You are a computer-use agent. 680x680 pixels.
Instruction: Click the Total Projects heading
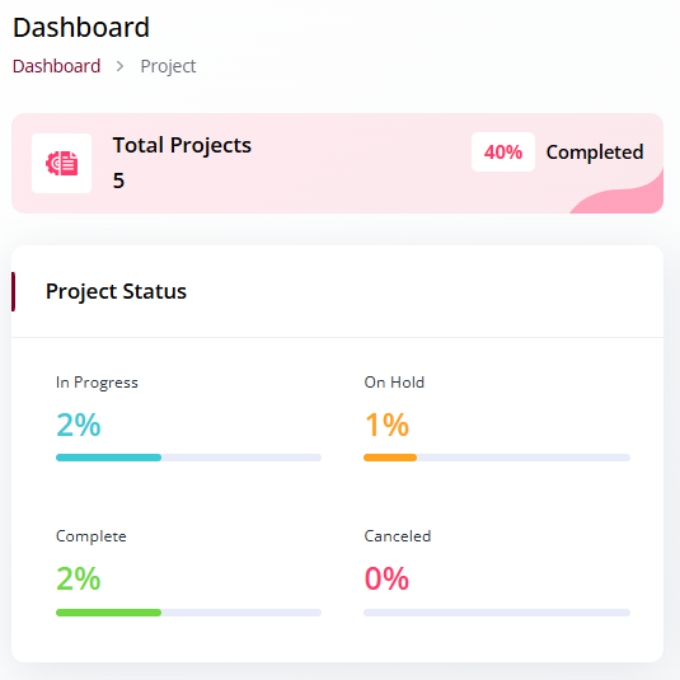pyautogui.click(x=182, y=145)
